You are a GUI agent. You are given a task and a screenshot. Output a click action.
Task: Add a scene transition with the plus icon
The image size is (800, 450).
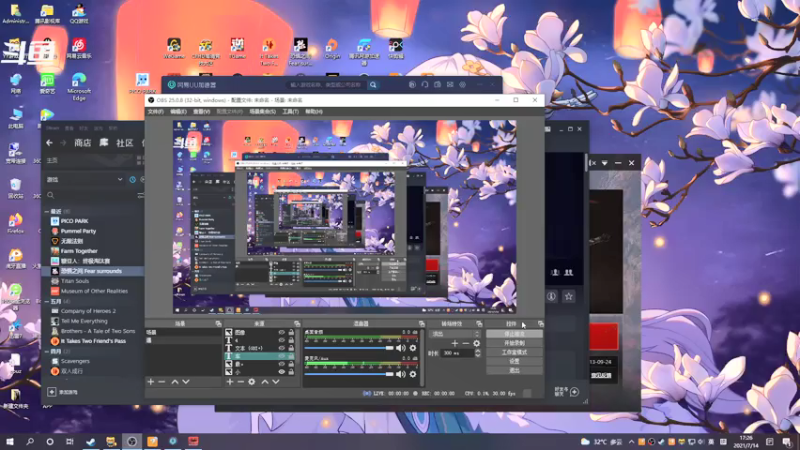455,343
